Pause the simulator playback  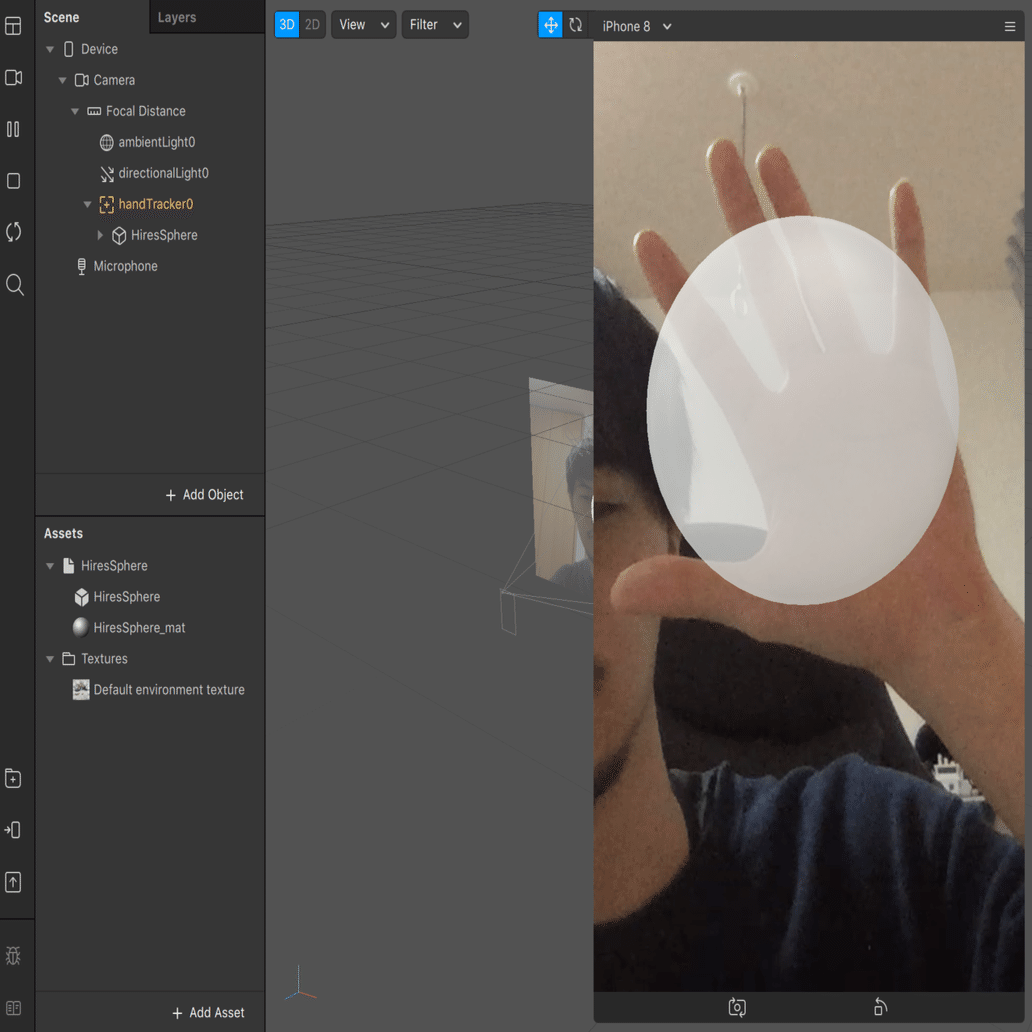(x=14, y=129)
